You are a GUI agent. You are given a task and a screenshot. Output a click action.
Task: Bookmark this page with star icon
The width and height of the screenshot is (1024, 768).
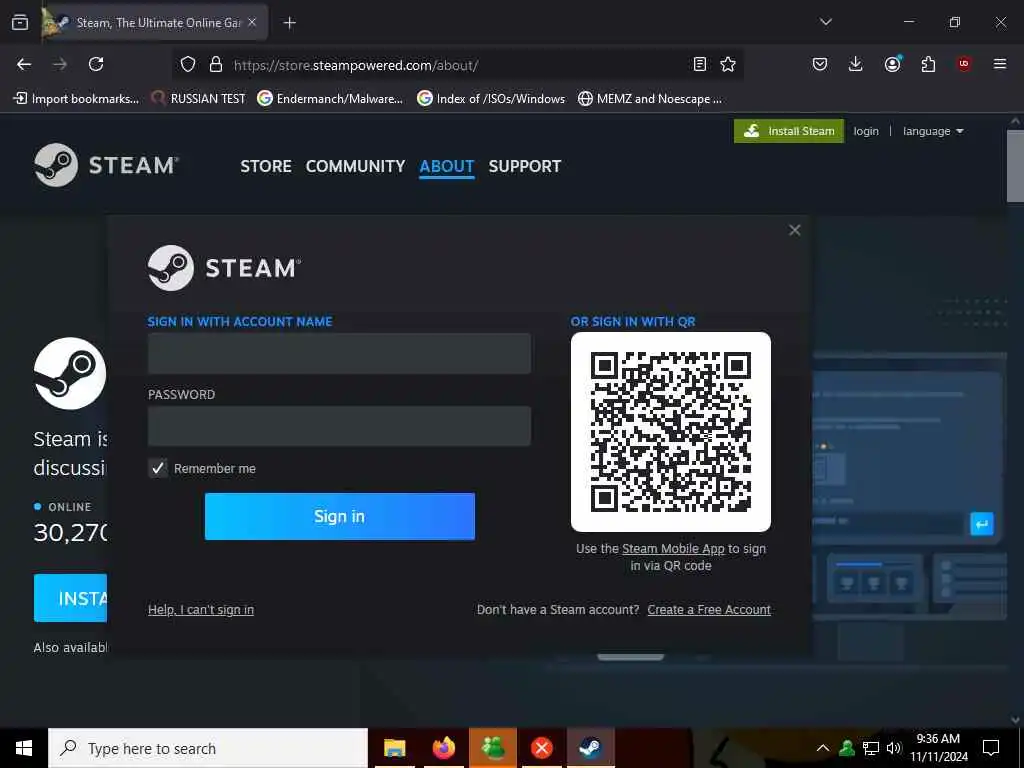click(x=728, y=64)
